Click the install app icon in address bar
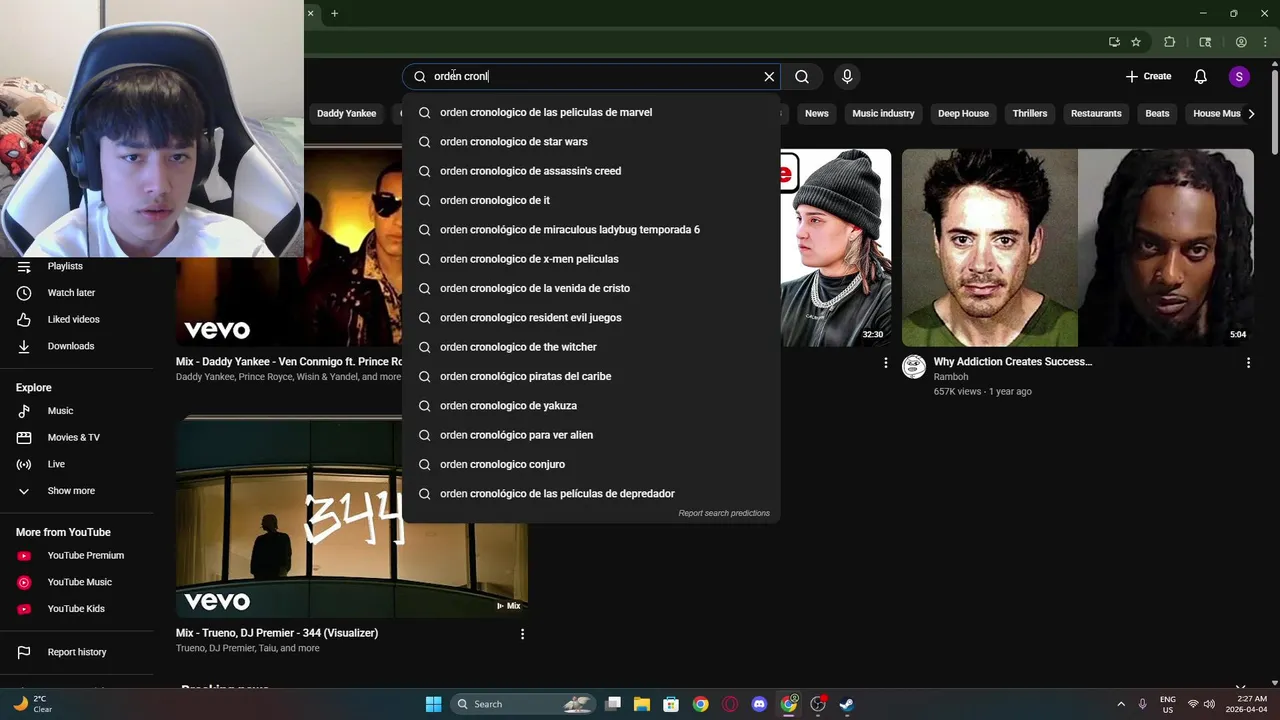 coord(1114,42)
